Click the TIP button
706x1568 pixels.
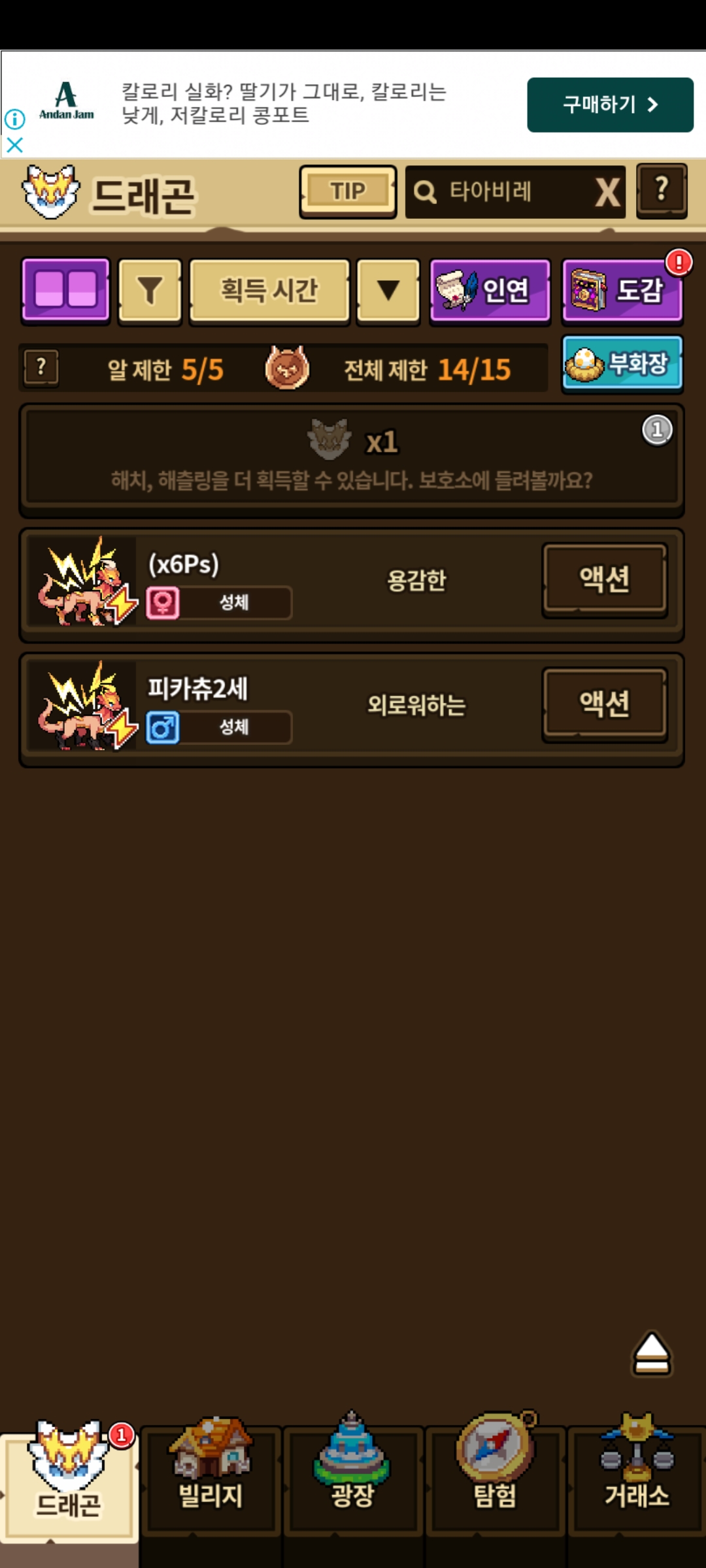click(348, 191)
